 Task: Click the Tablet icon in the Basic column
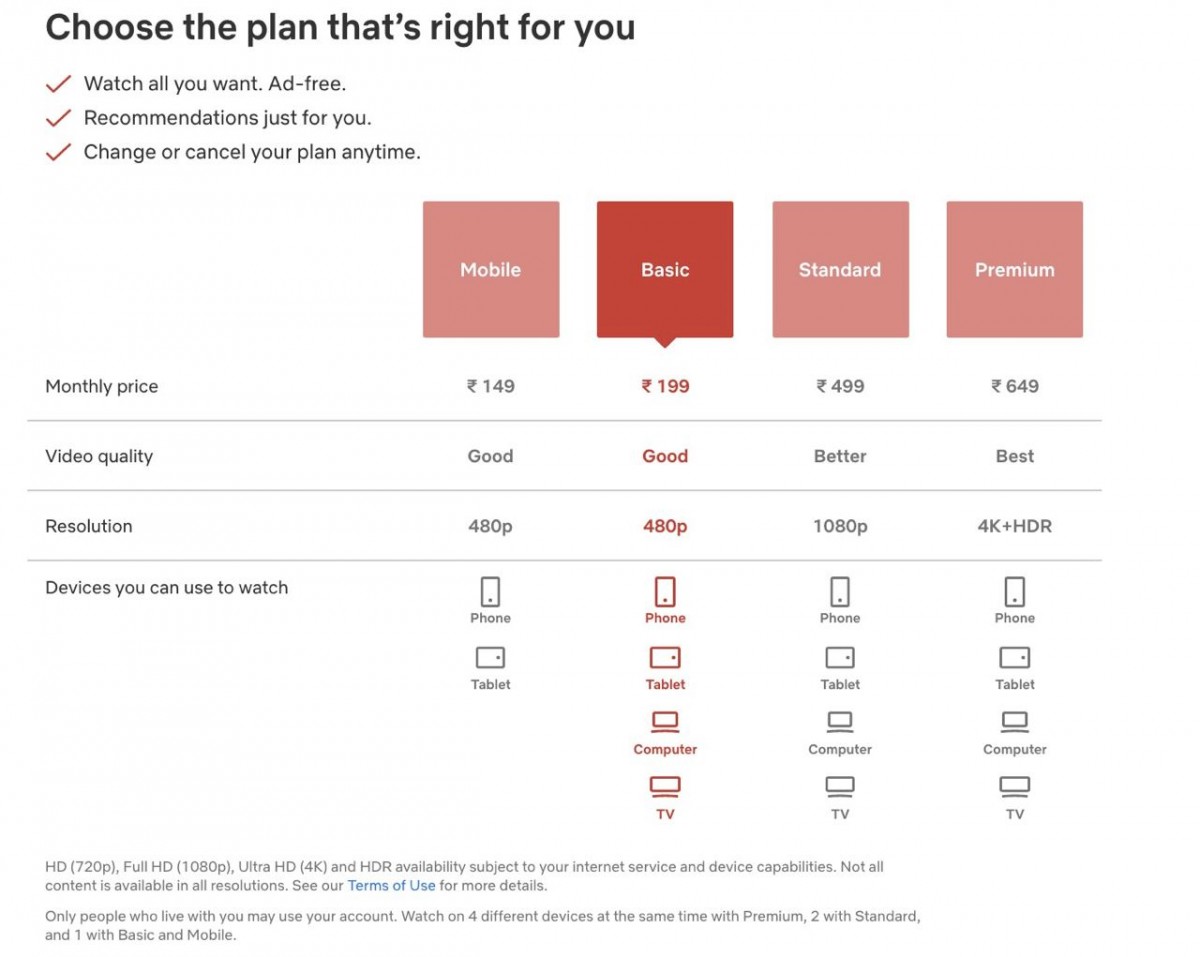[x=665, y=657]
